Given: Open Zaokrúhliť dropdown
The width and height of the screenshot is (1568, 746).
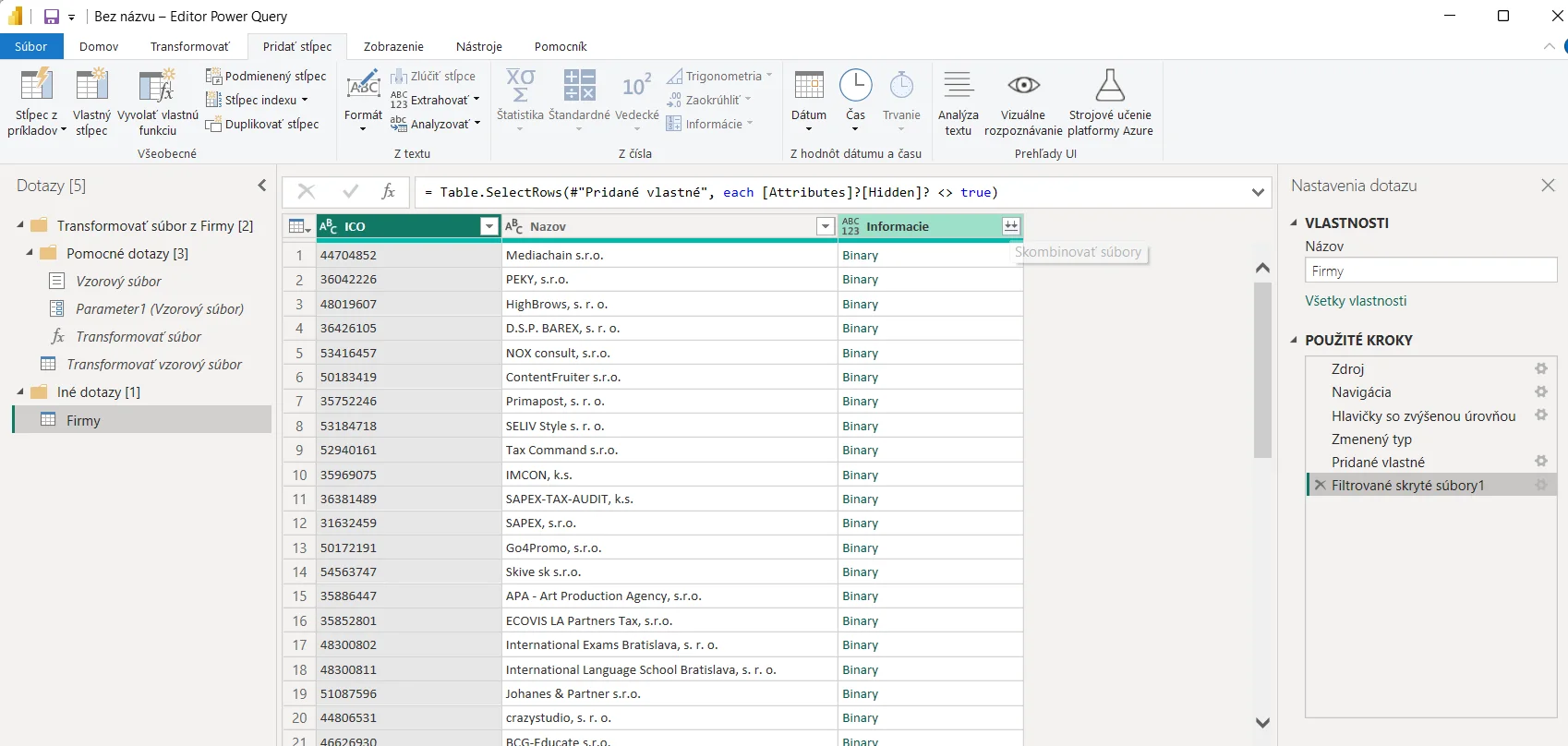Looking at the screenshot, I should pos(709,100).
